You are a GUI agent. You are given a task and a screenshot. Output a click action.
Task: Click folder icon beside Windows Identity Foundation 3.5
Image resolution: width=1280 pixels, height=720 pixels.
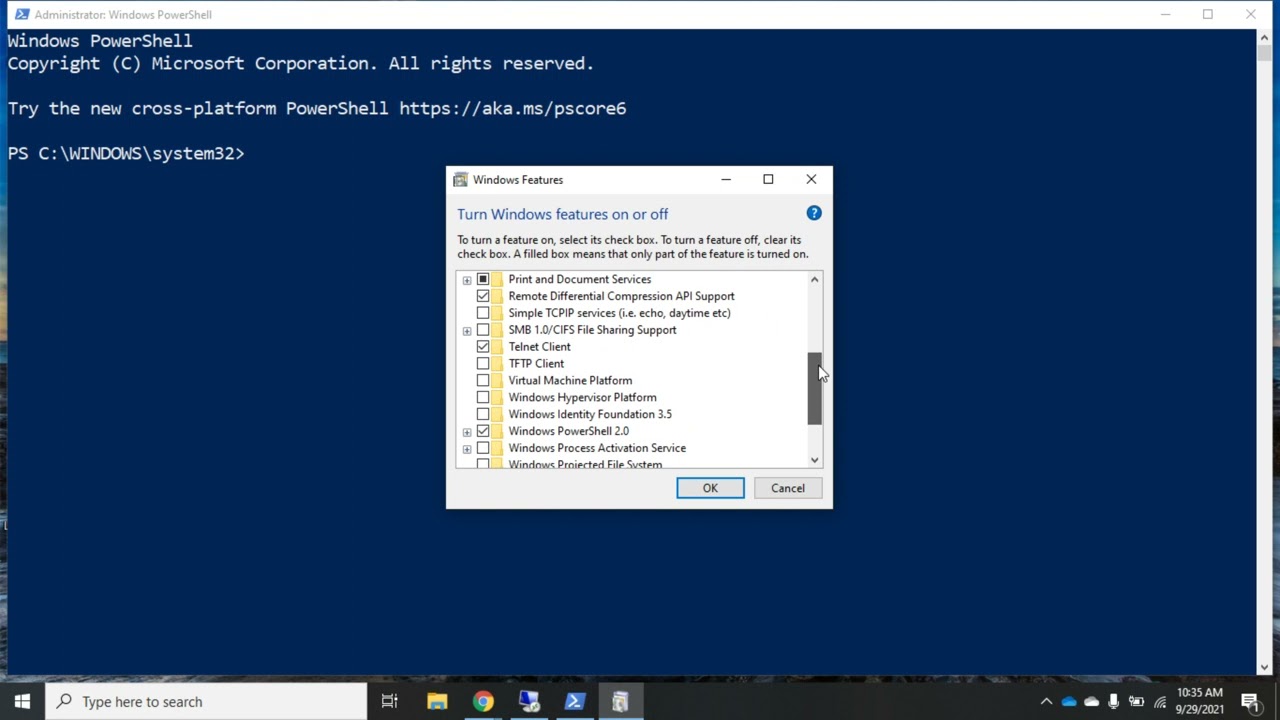[497, 414]
